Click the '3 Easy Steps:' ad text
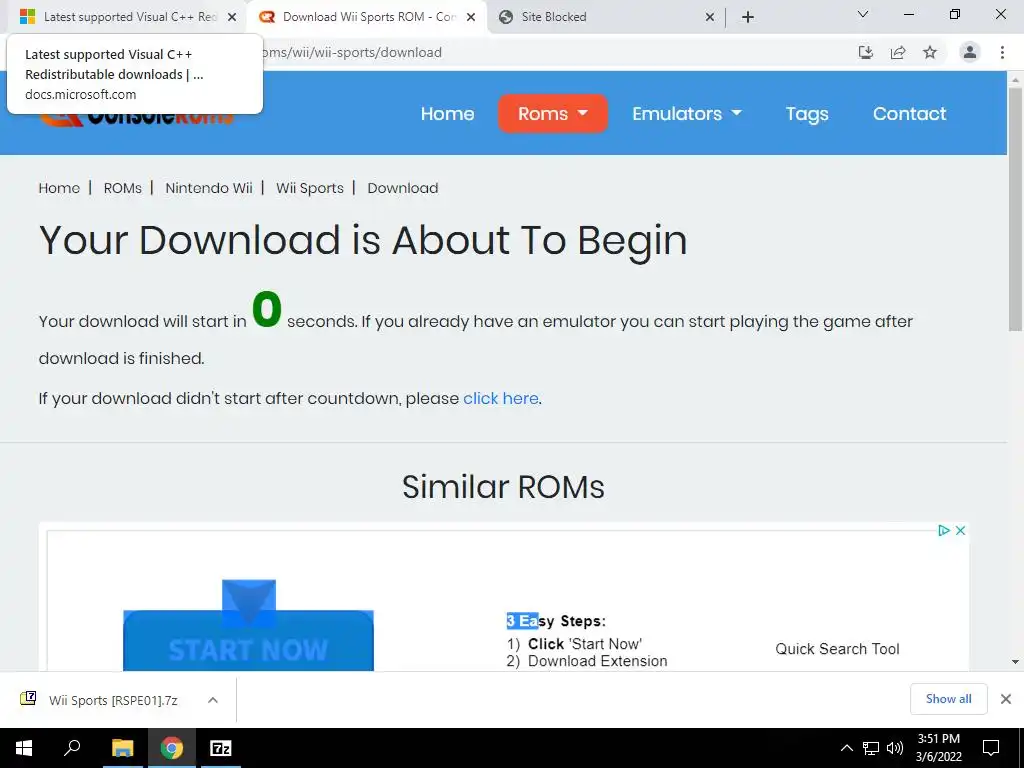 click(x=556, y=621)
